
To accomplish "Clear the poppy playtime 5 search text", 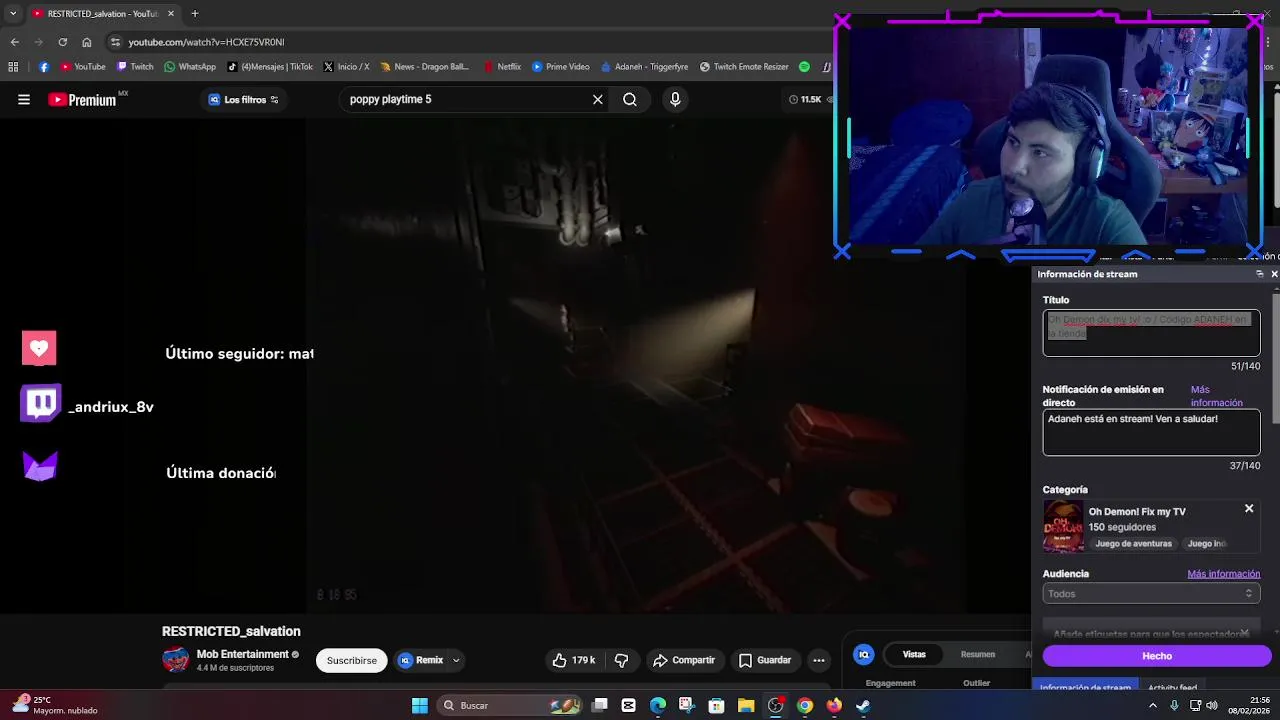I will 598,99.
